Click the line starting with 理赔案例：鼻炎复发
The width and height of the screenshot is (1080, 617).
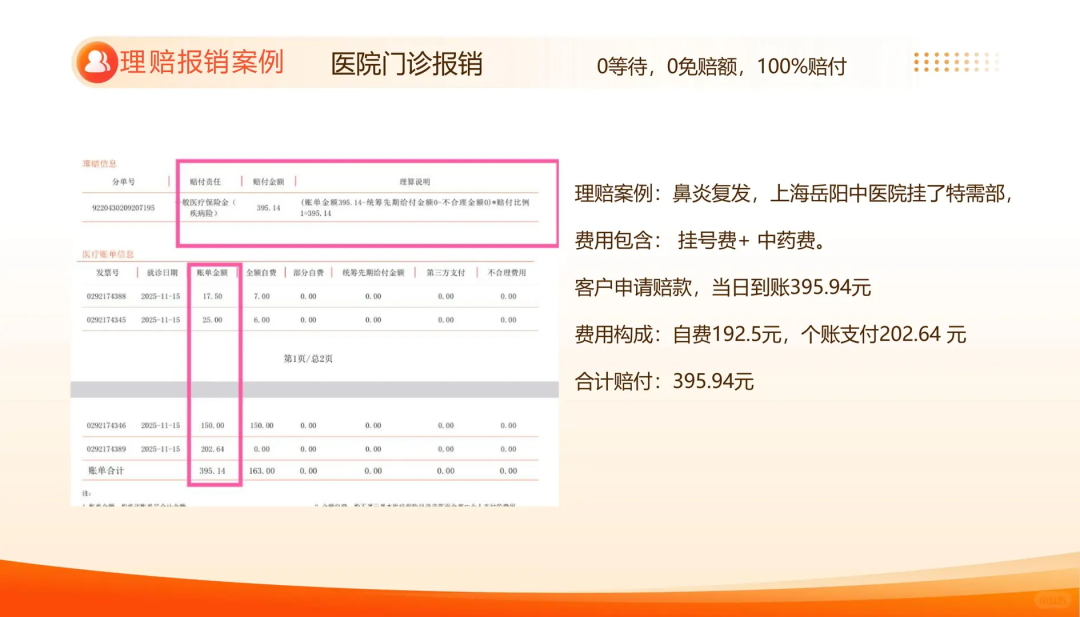pos(794,195)
